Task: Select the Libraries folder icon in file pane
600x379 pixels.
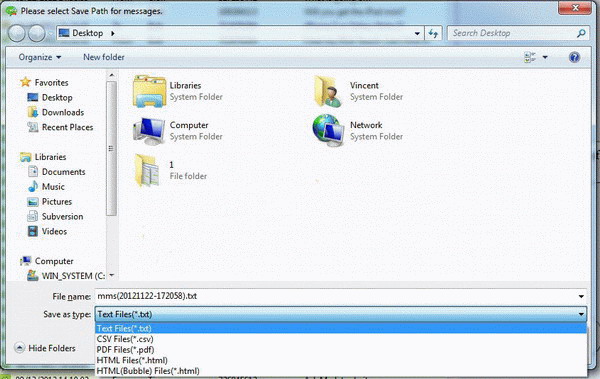Action: click(149, 91)
